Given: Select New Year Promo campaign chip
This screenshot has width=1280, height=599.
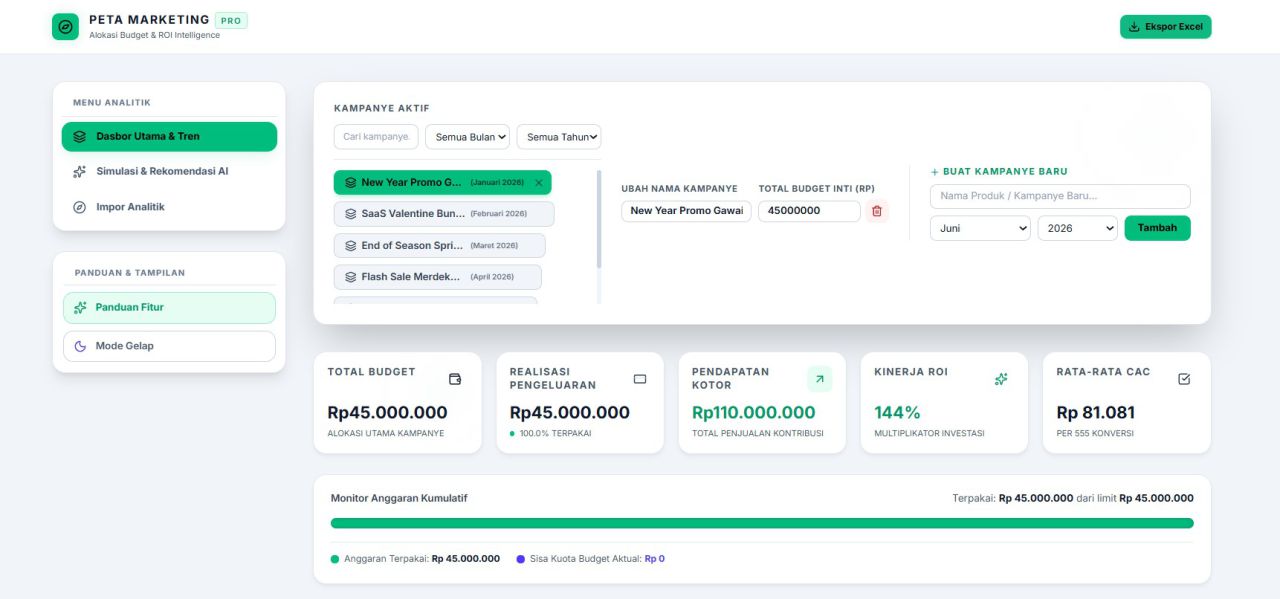Looking at the screenshot, I should point(442,183).
